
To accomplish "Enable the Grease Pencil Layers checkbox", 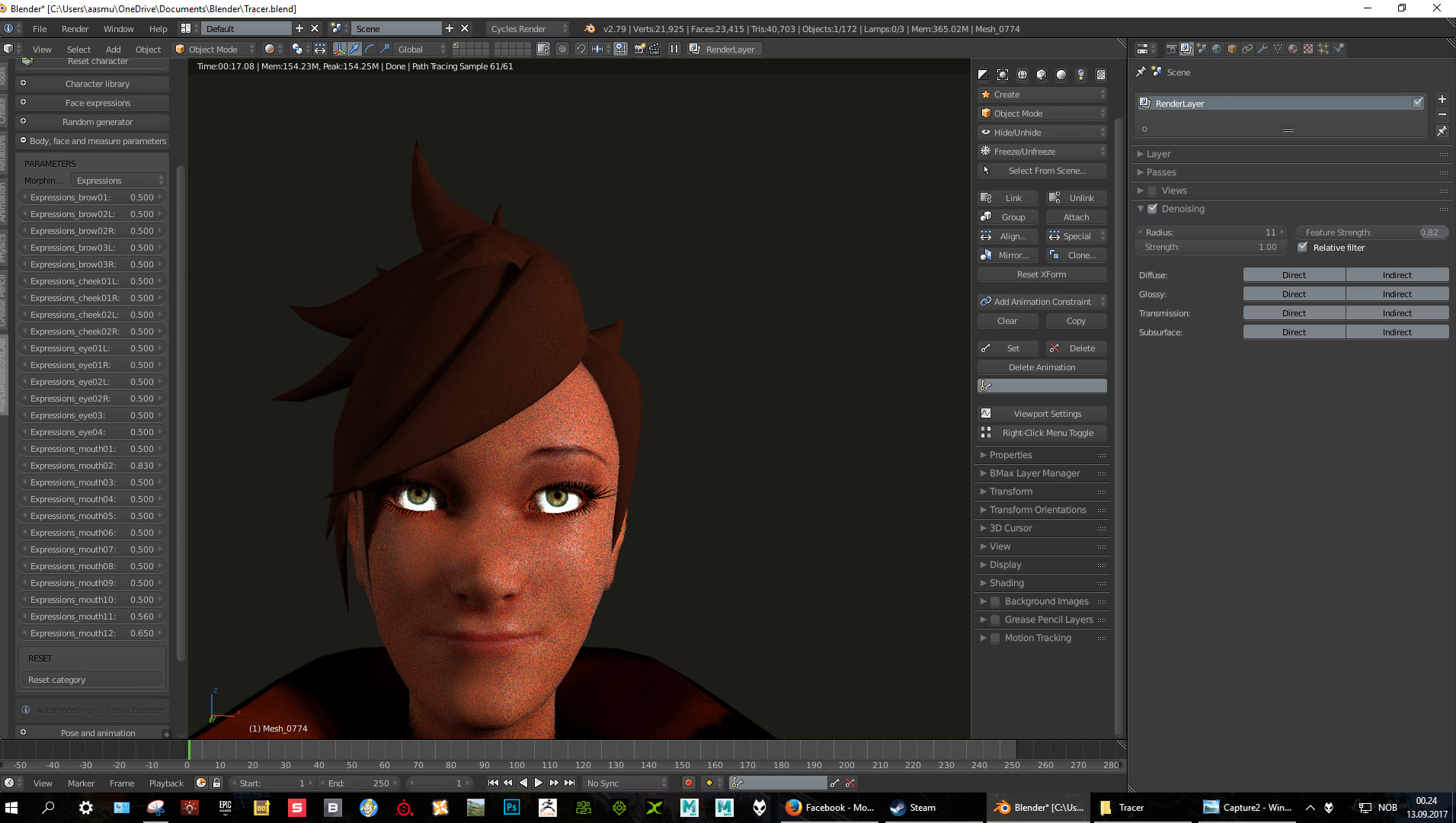I will point(995,620).
